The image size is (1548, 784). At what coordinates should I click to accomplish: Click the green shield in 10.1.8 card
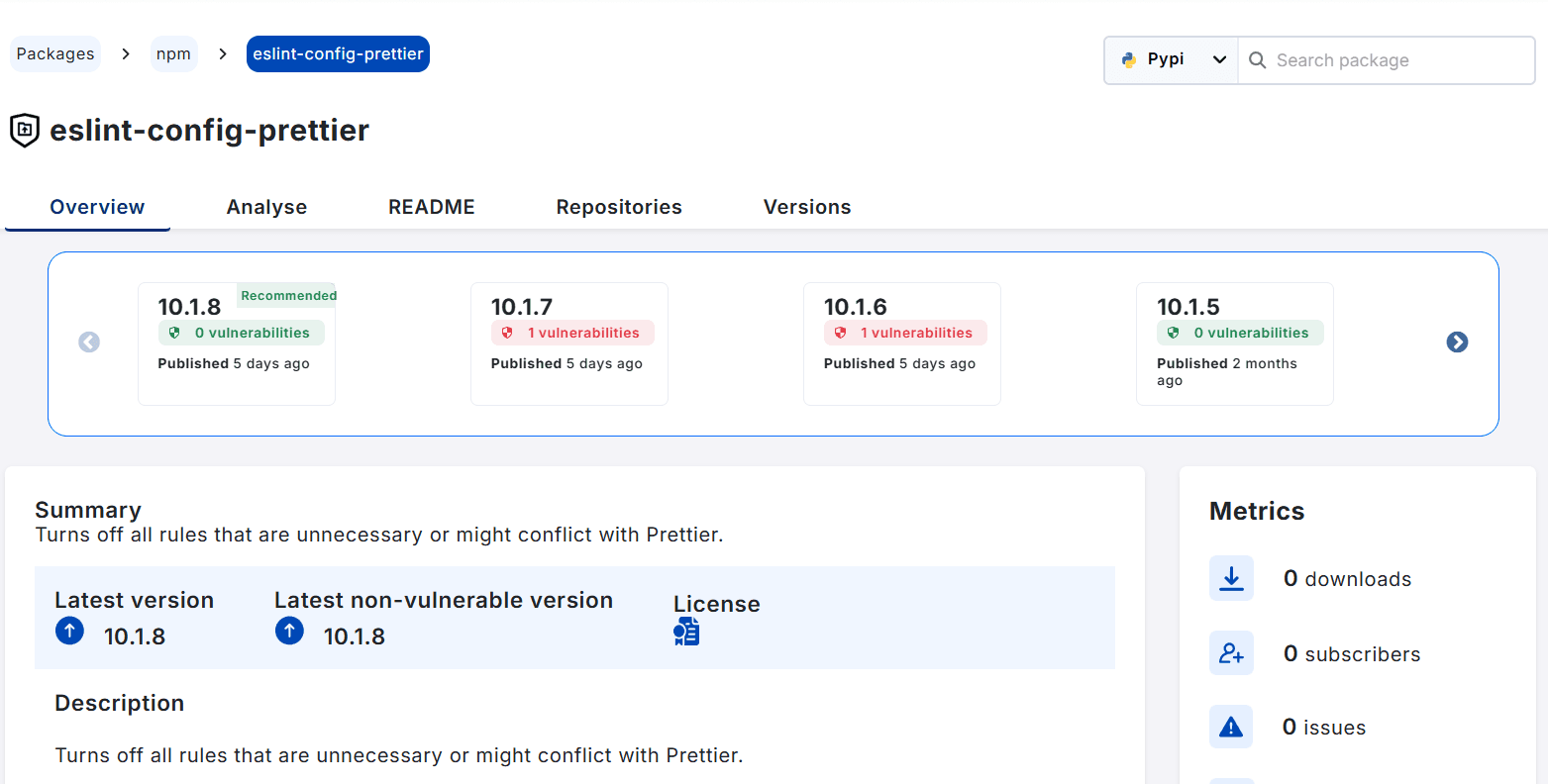[x=175, y=333]
